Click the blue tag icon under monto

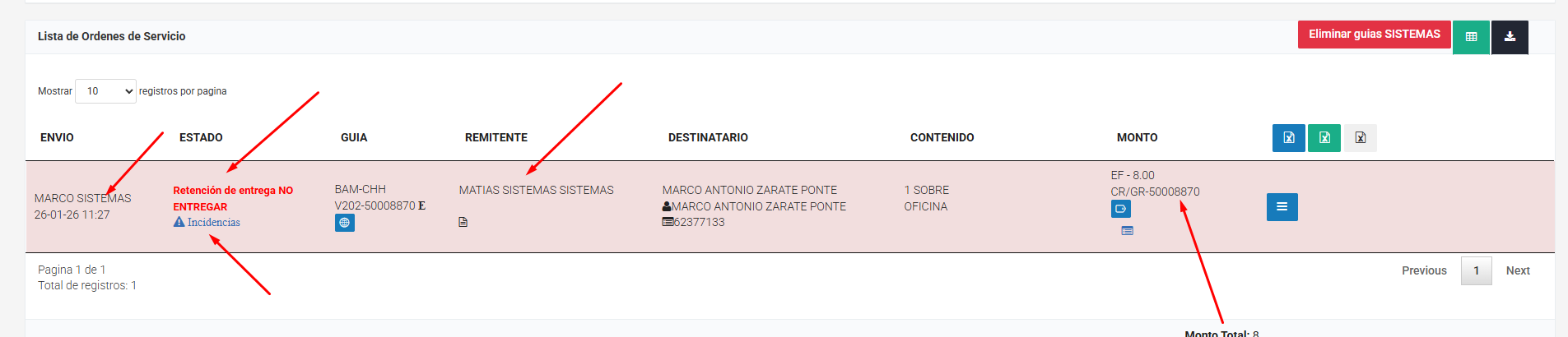(x=1120, y=209)
